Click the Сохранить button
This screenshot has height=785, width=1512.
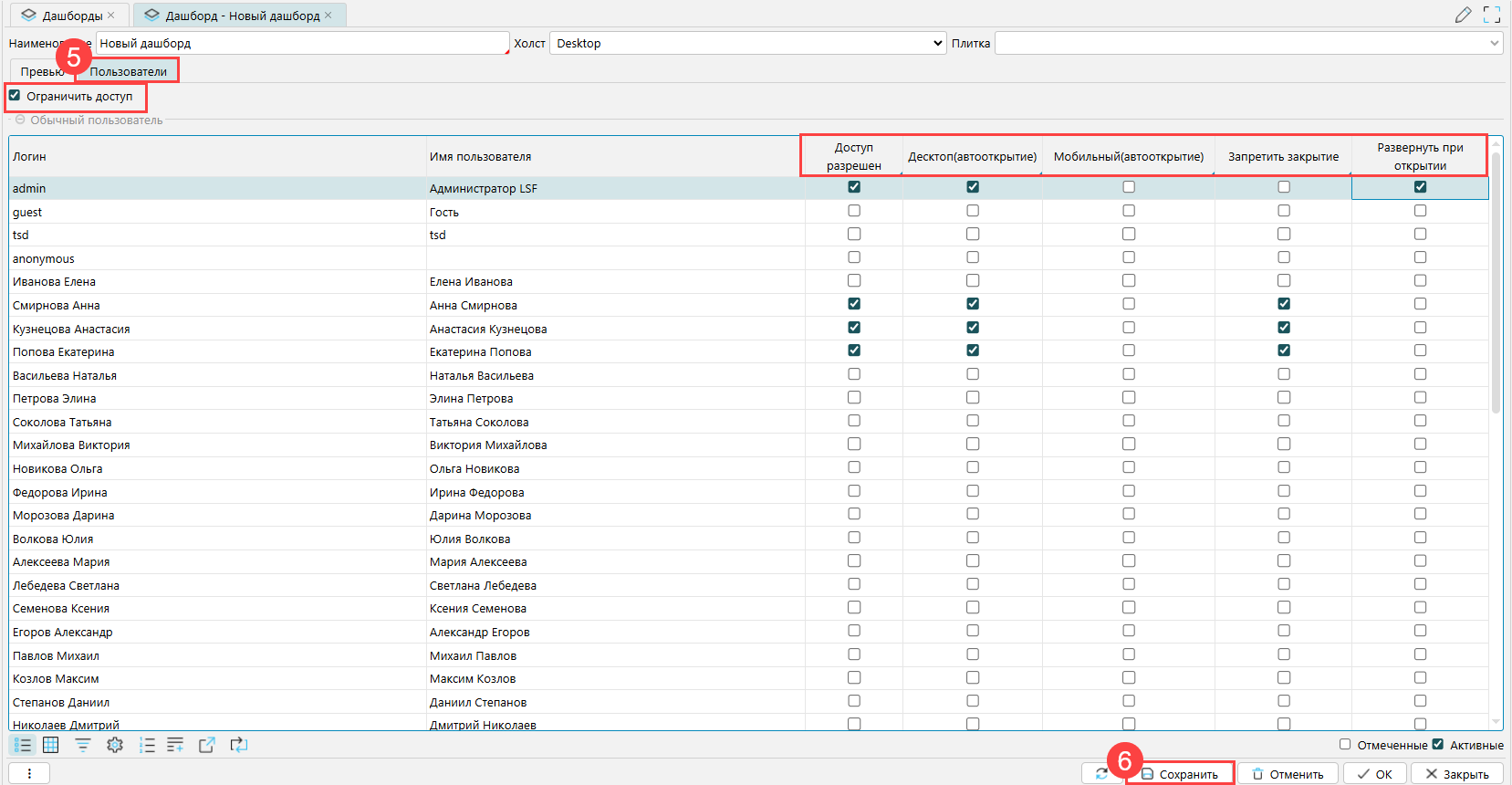[x=1180, y=773]
